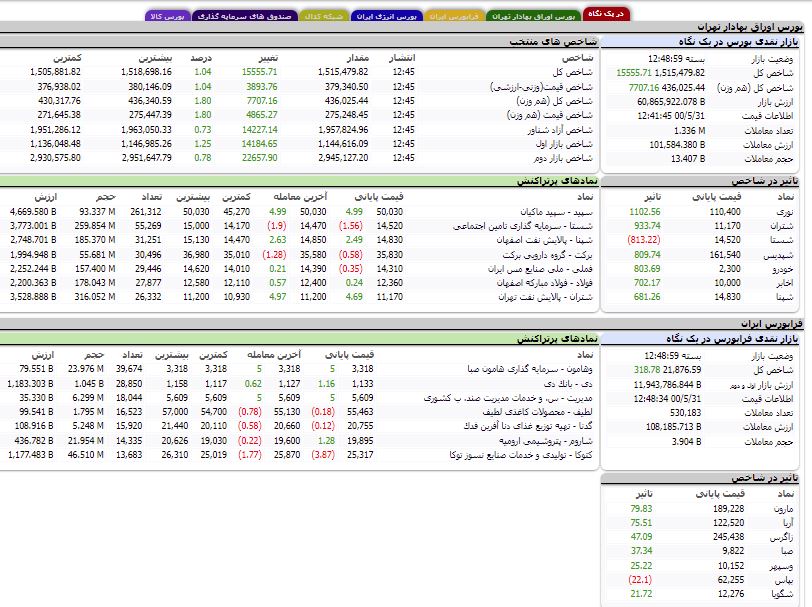The image size is (812, 607).
Task: Open 'اخابر' in index impact table
Action: (x=785, y=283)
